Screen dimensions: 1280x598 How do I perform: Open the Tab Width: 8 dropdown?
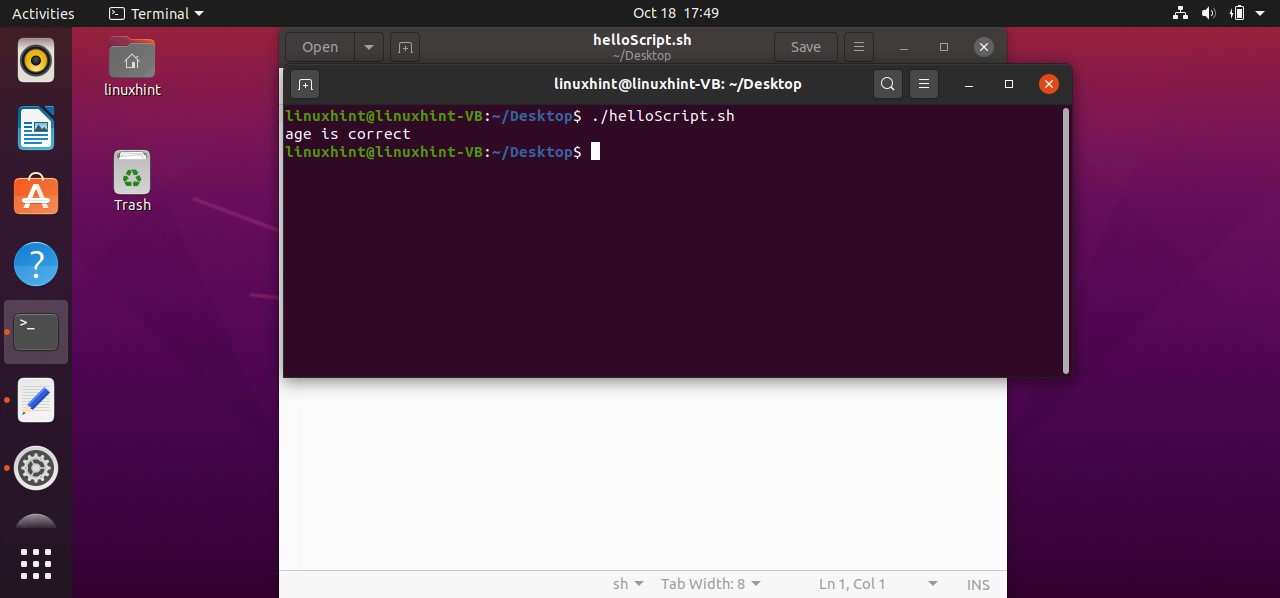tap(710, 584)
